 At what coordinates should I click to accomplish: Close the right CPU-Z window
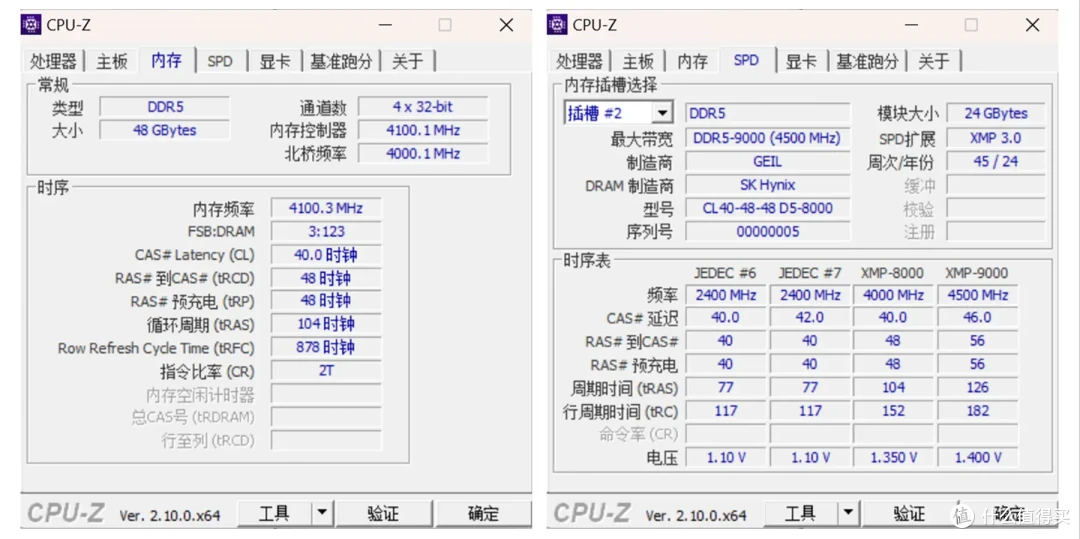pos(1032,25)
